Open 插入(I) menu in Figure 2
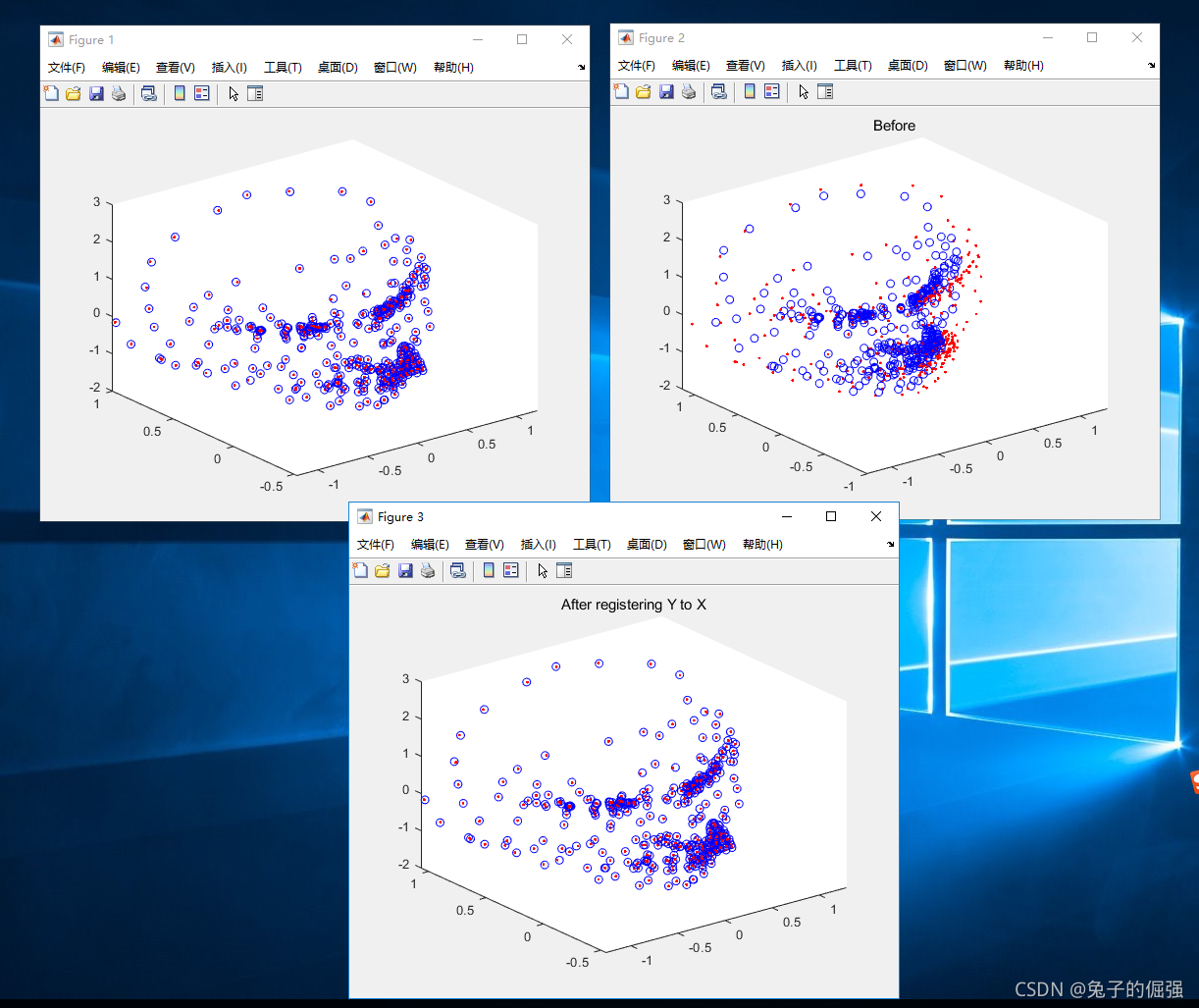This screenshot has width=1199, height=1008. [800, 66]
